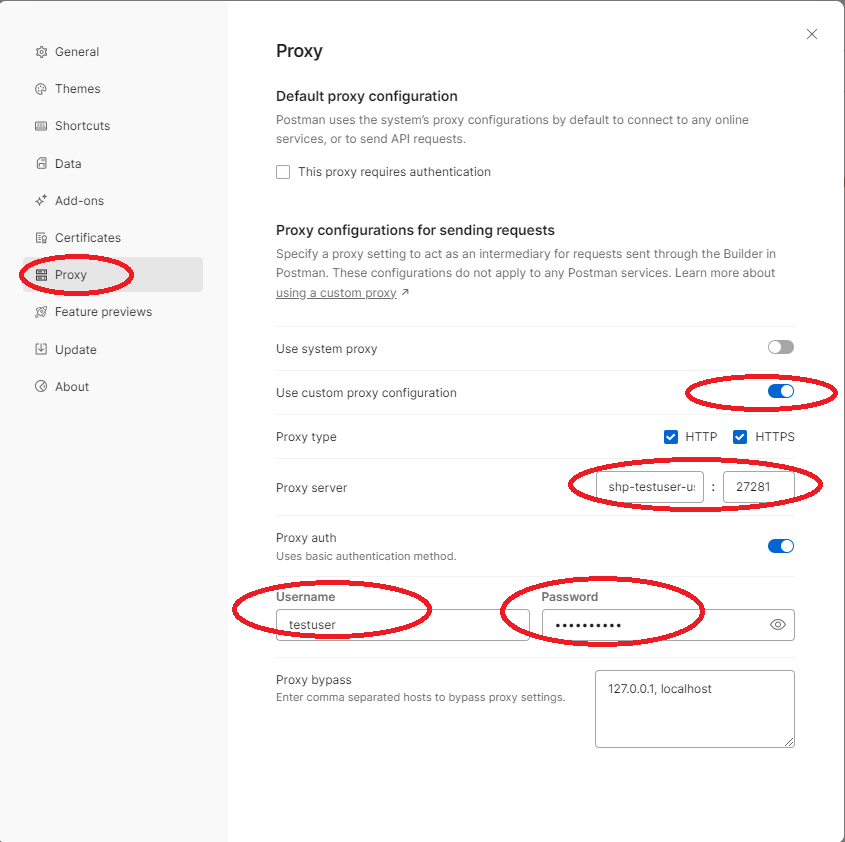Focus the Username input field
The height and width of the screenshot is (842, 845).
click(403, 625)
